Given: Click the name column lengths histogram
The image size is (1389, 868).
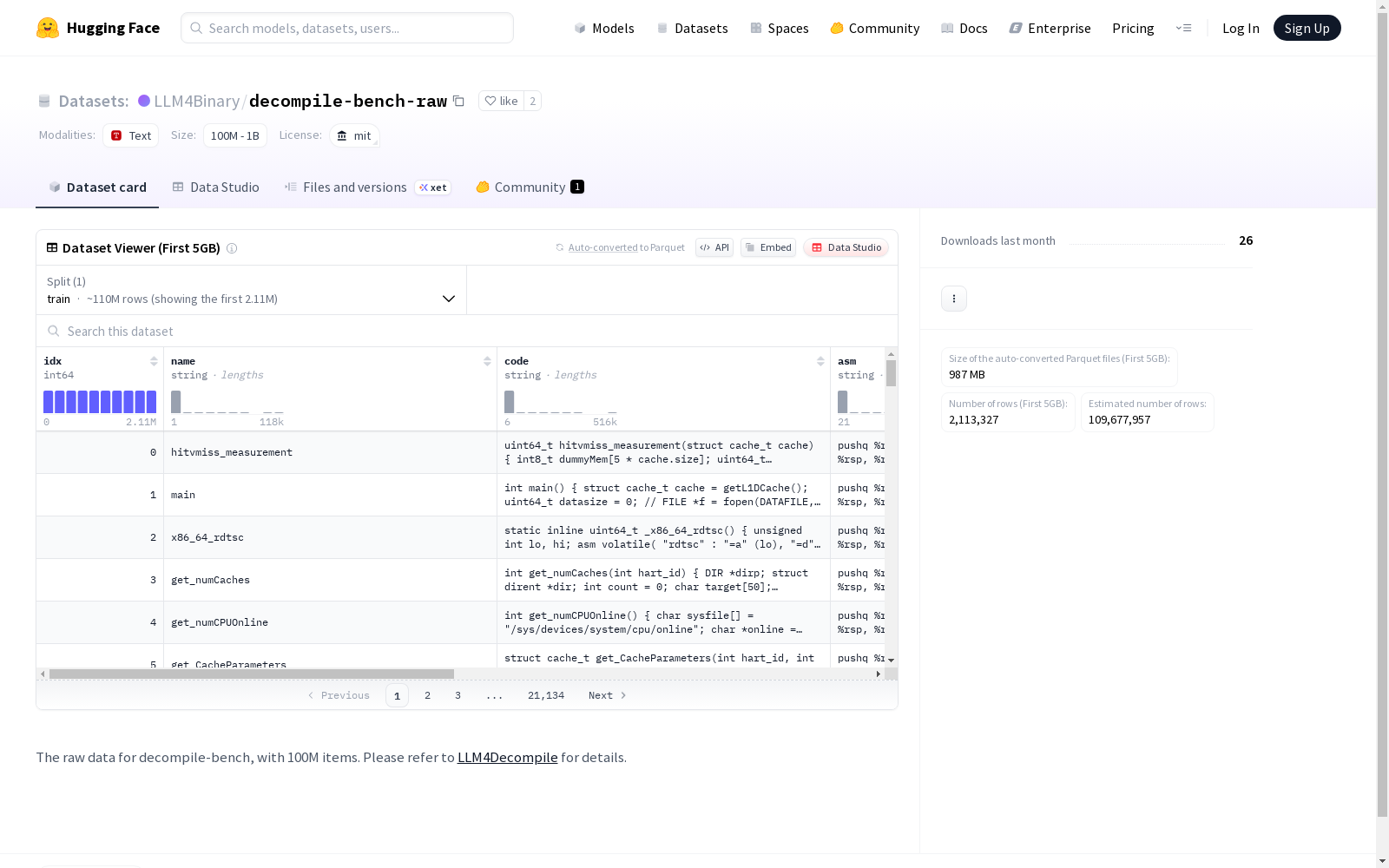Looking at the screenshot, I should pyautogui.click(x=227, y=402).
